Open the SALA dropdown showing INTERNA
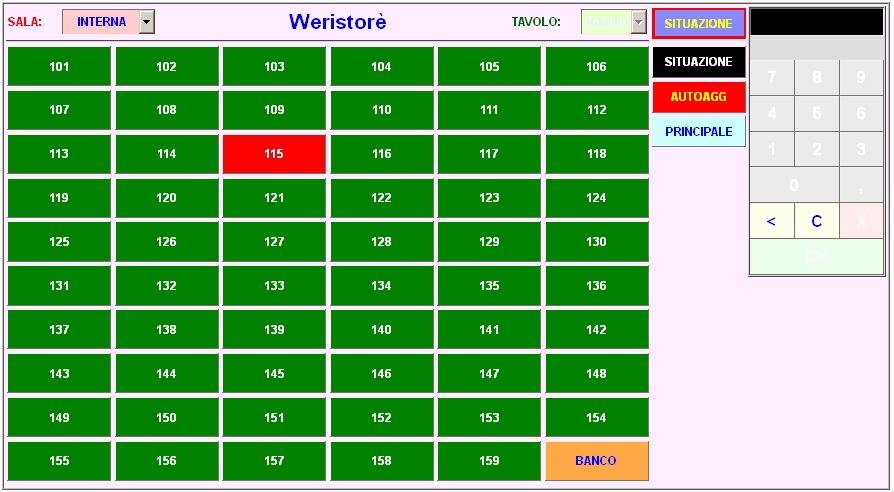This screenshot has height=492, width=894. (x=108, y=22)
